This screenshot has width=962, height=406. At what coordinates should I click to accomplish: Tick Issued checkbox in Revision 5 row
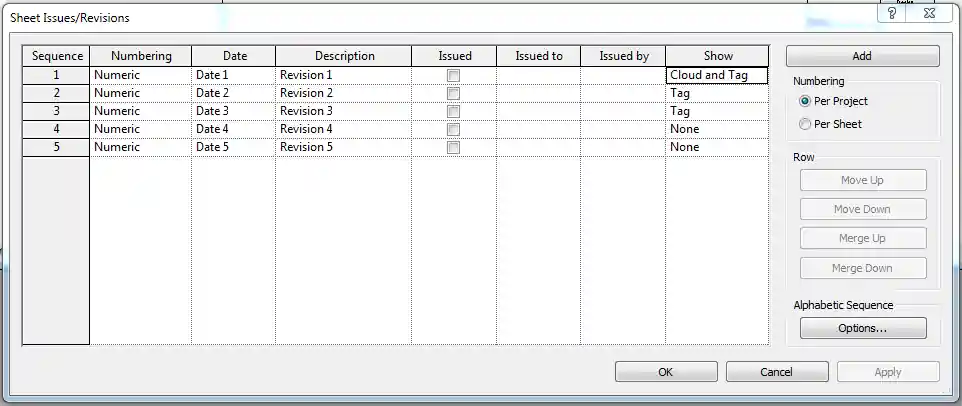coord(453,147)
